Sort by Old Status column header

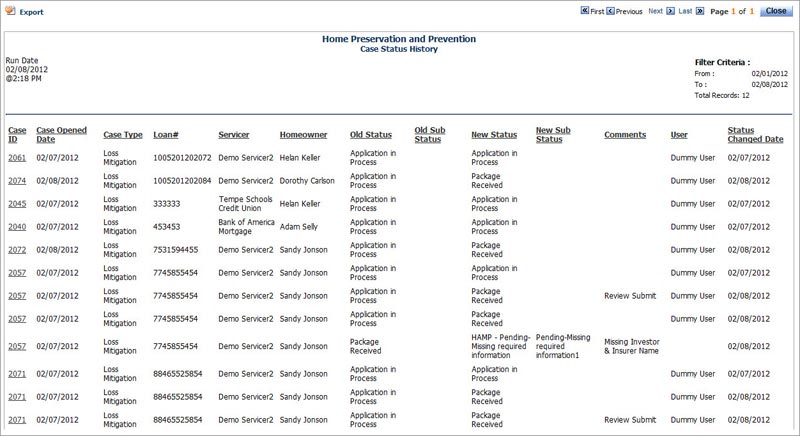coord(371,135)
